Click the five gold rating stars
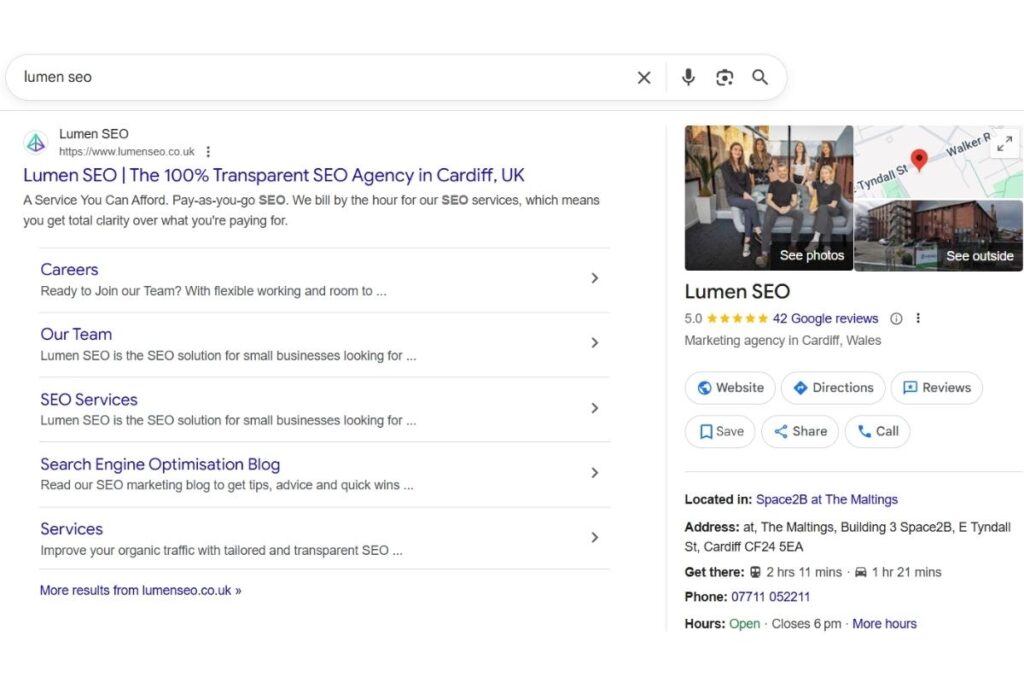The width and height of the screenshot is (1024, 683). (x=737, y=319)
